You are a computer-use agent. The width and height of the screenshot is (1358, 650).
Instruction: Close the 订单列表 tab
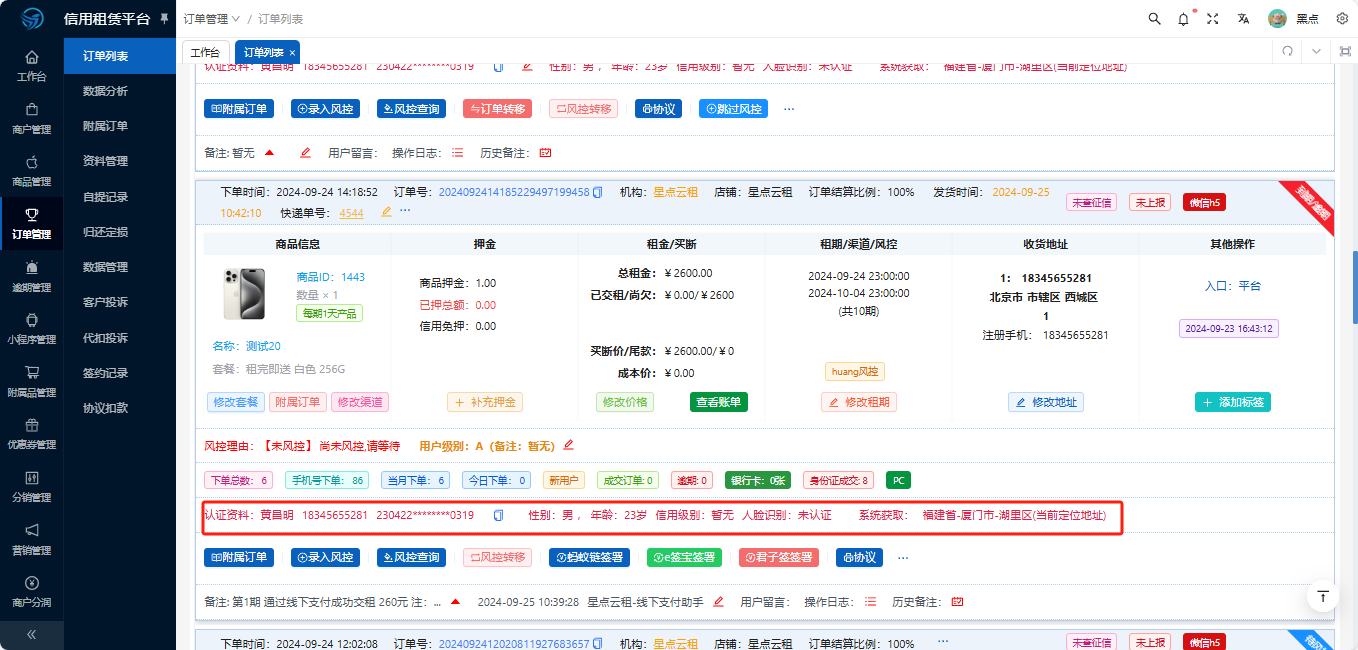click(x=292, y=52)
